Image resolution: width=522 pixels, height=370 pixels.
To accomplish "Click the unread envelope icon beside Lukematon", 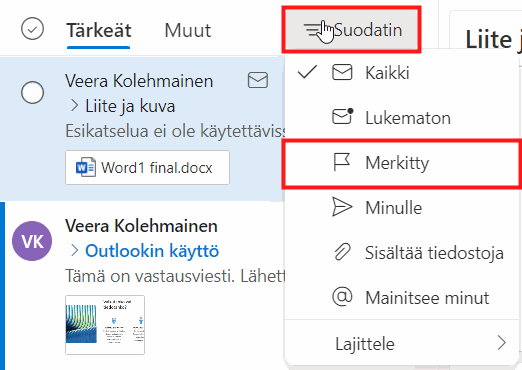I will [x=343, y=116].
